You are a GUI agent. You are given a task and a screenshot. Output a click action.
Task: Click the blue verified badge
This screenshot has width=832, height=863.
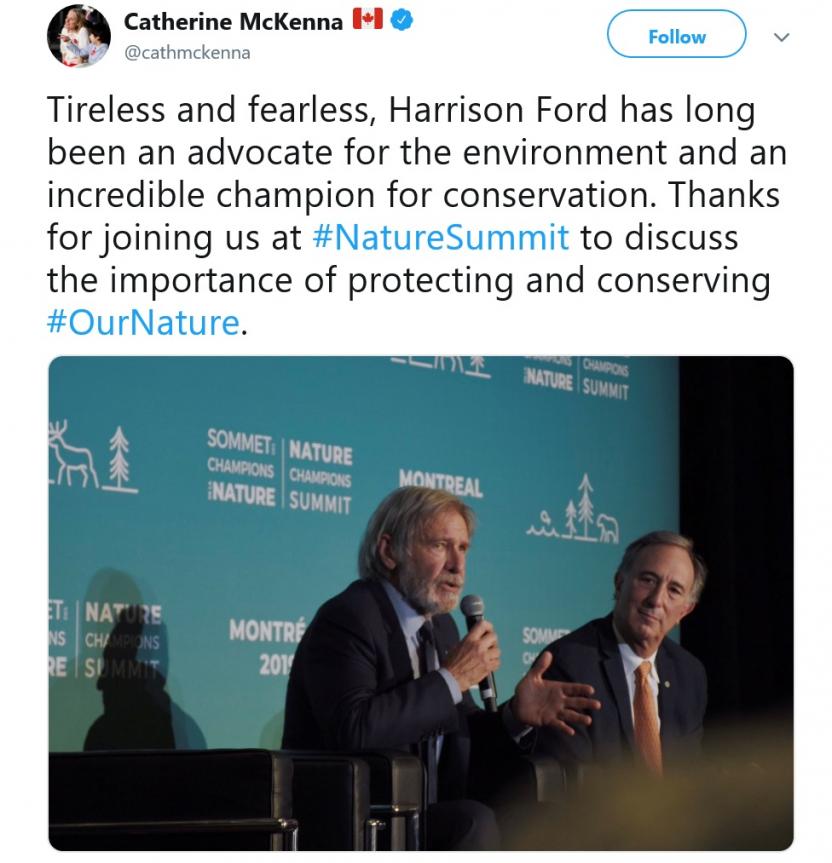click(401, 21)
